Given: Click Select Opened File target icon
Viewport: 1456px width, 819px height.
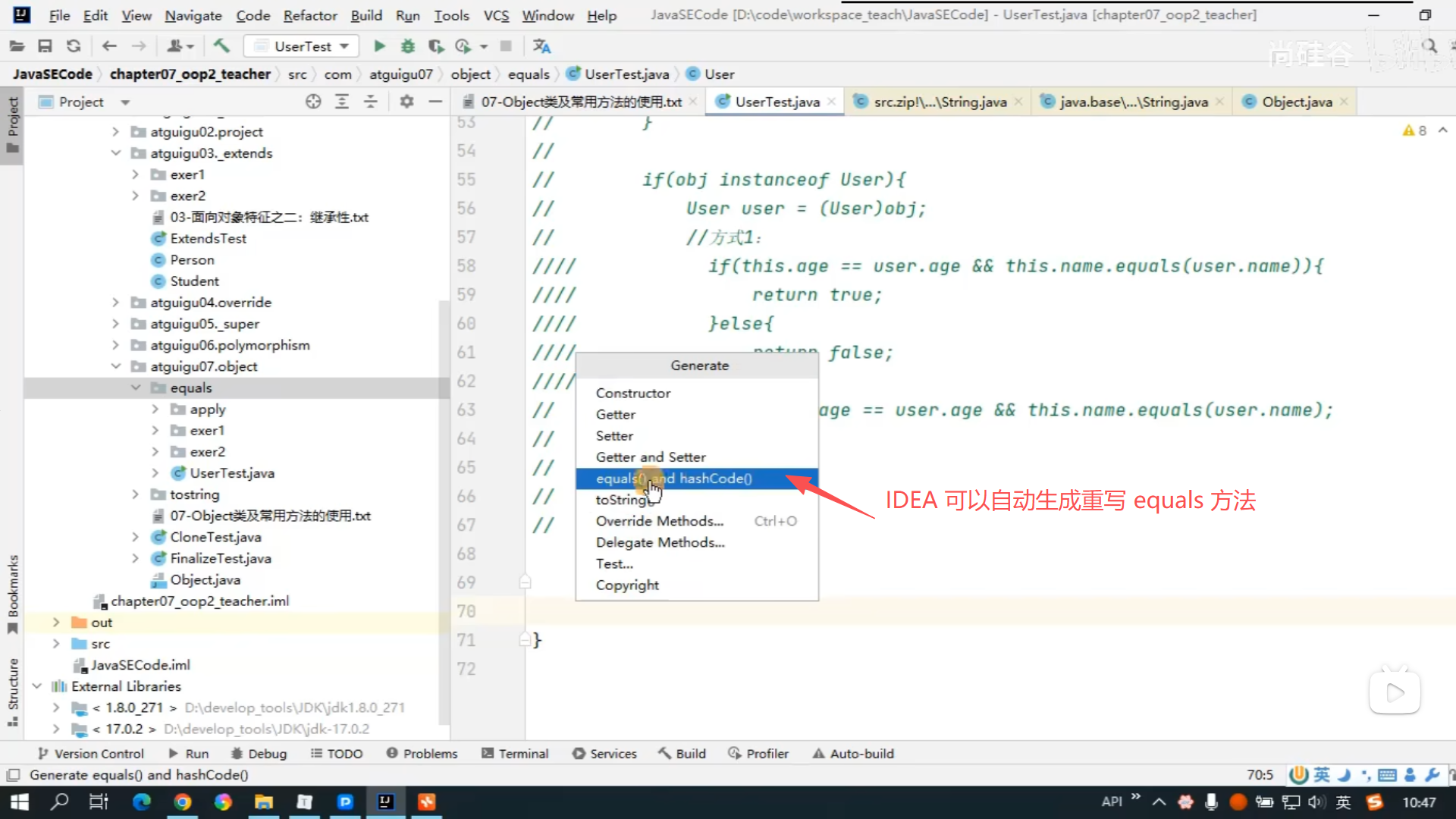Looking at the screenshot, I should tap(313, 102).
